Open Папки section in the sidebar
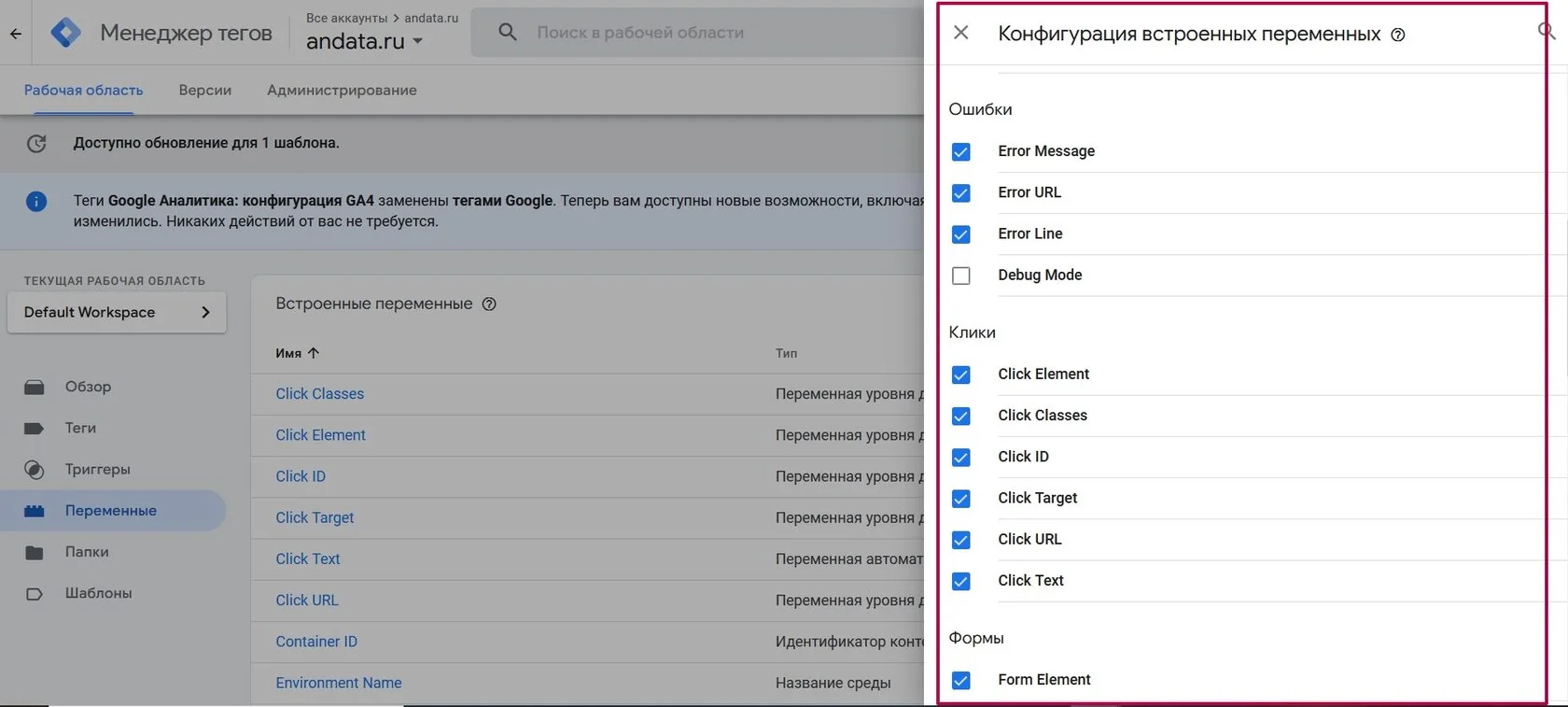 click(x=87, y=552)
